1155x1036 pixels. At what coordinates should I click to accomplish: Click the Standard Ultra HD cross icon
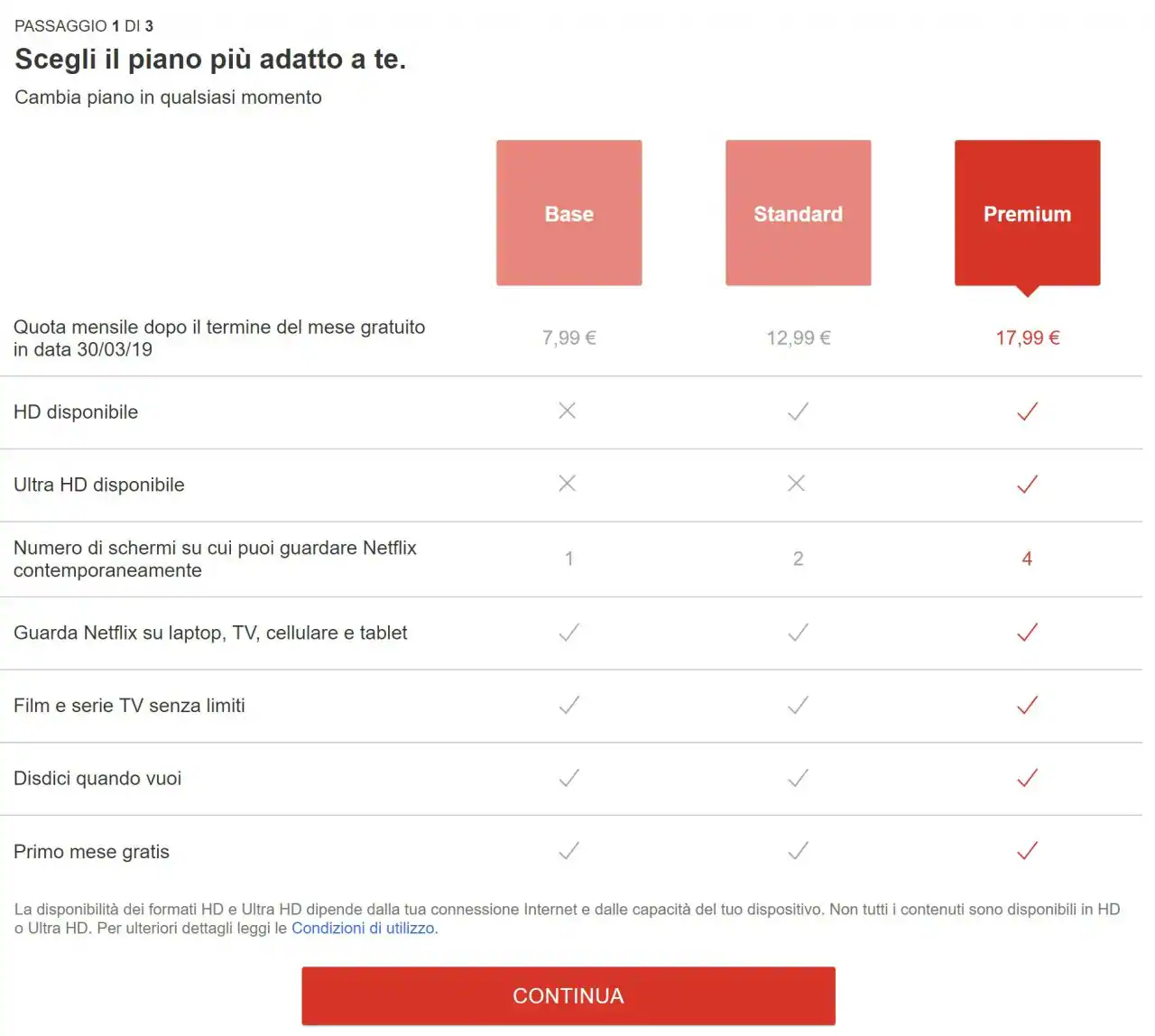click(796, 484)
